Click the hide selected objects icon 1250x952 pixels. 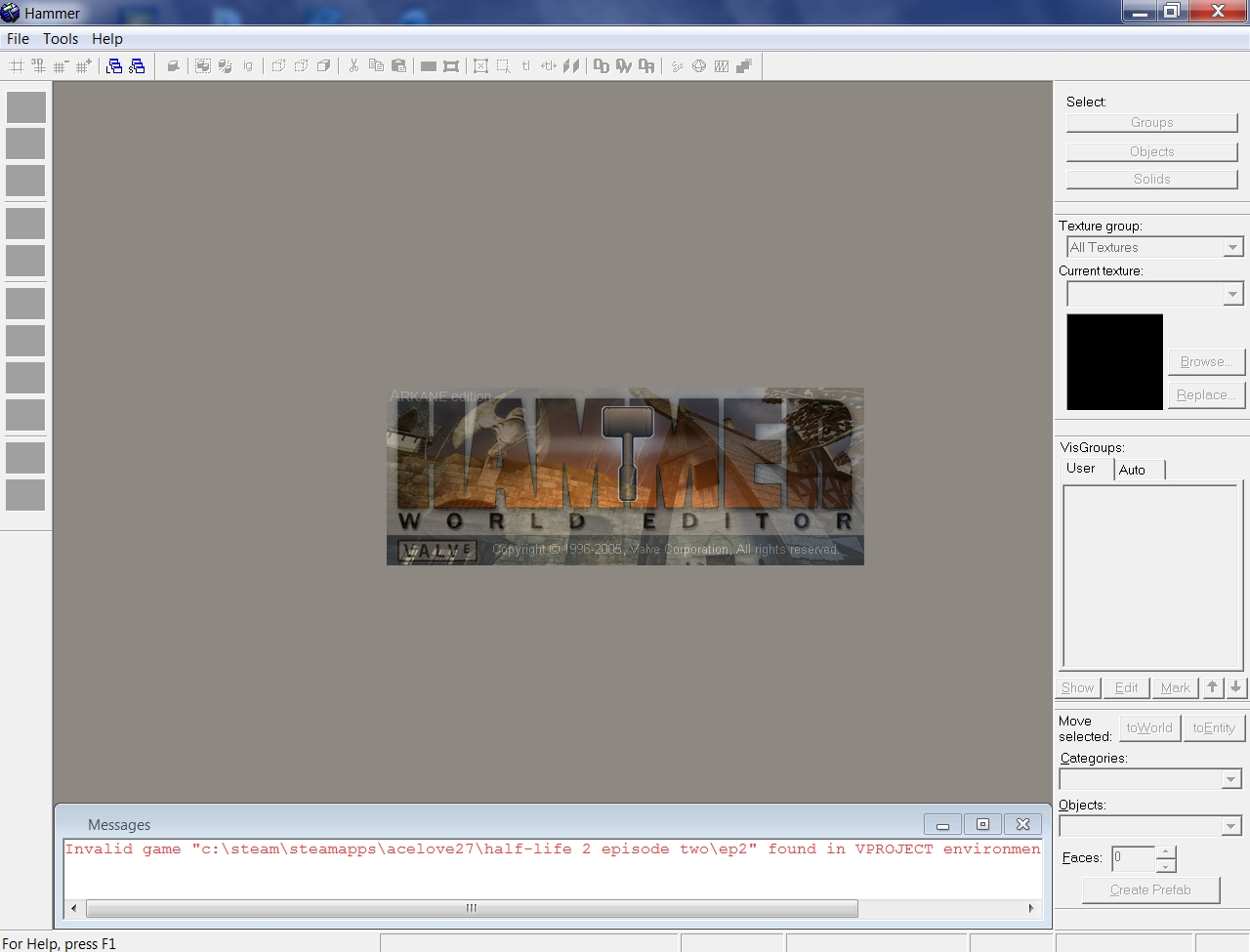click(x=278, y=66)
